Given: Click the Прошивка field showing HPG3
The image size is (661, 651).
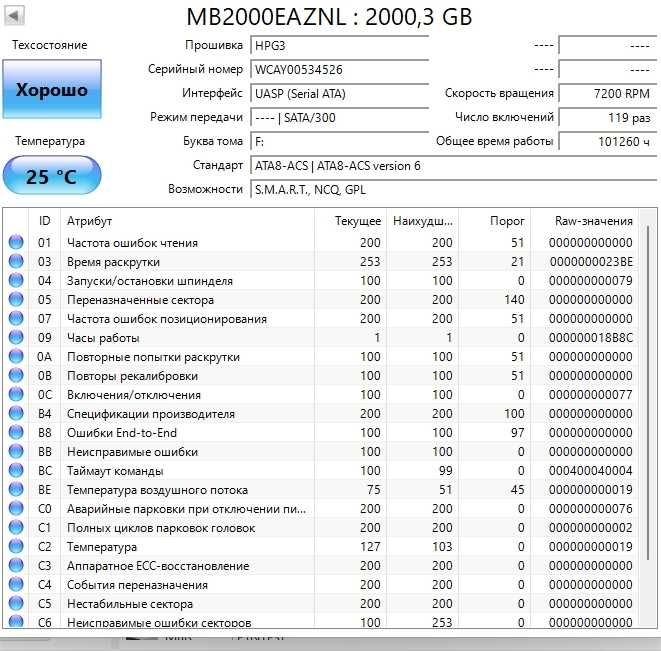Looking at the screenshot, I should (340, 46).
